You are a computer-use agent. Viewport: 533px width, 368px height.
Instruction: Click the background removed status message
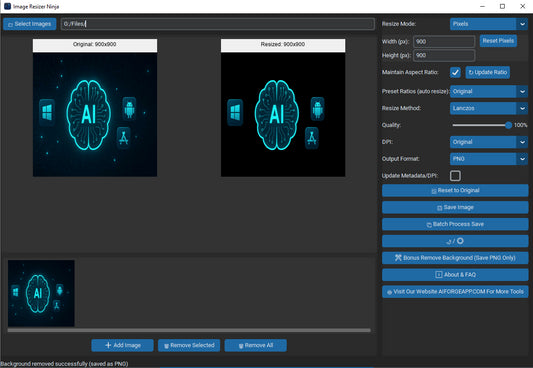pyautogui.click(x=64, y=364)
